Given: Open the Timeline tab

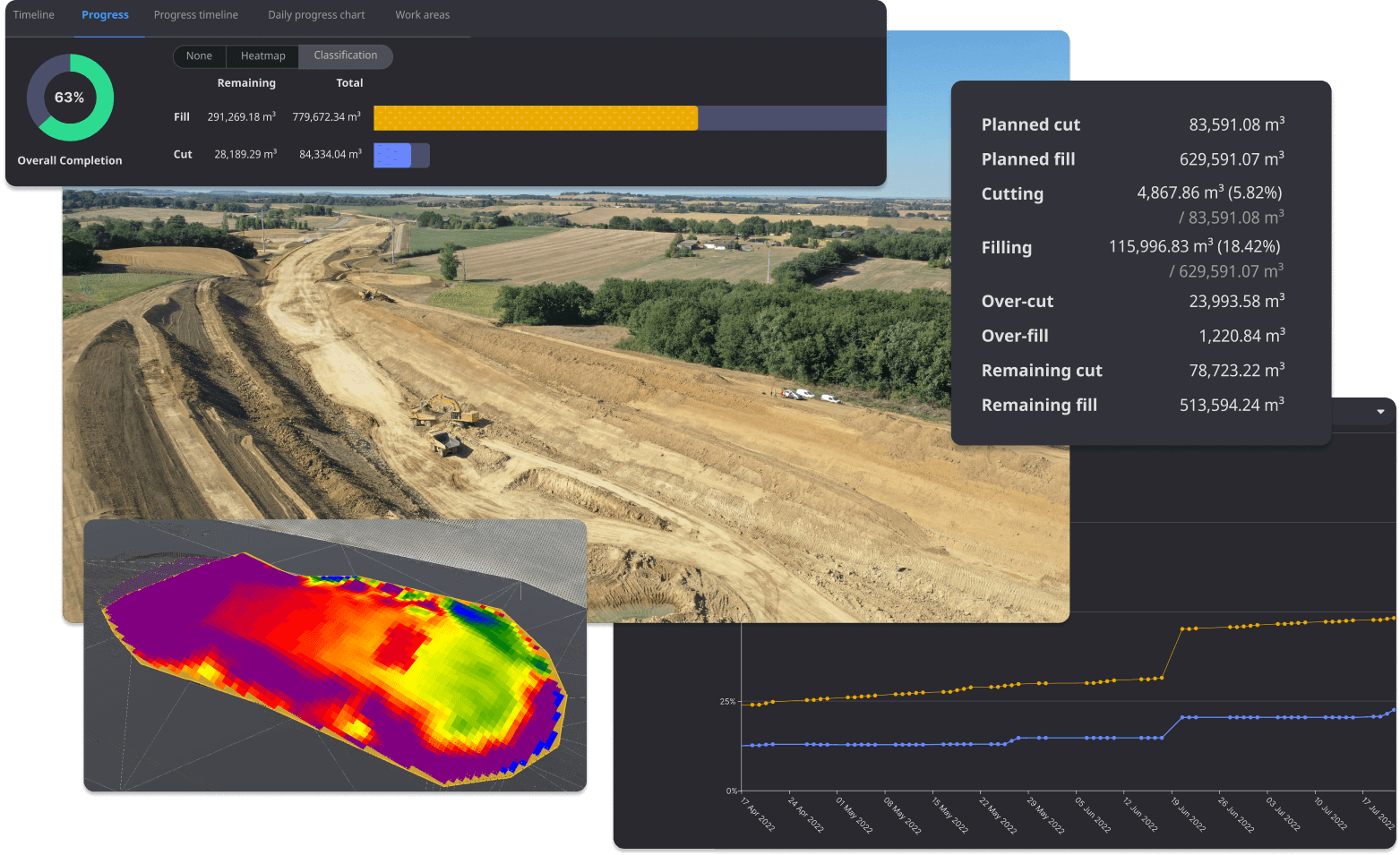Looking at the screenshot, I should pyautogui.click(x=34, y=15).
